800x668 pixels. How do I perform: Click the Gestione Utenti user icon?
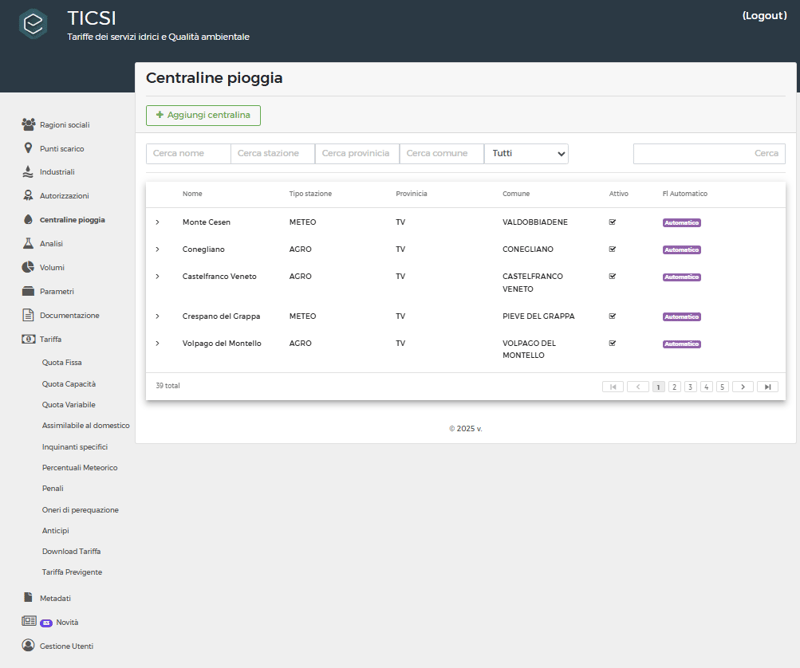pos(28,646)
